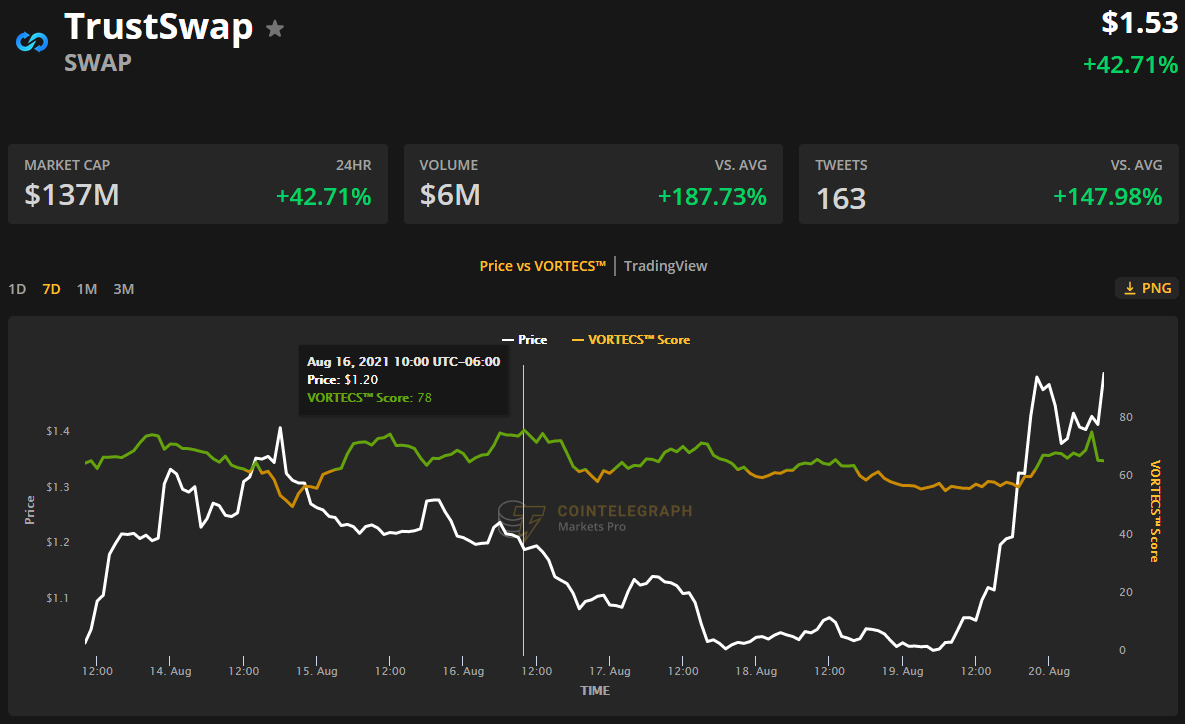Click the TrustSwap logo icon
1185x724 pixels.
pos(31,42)
